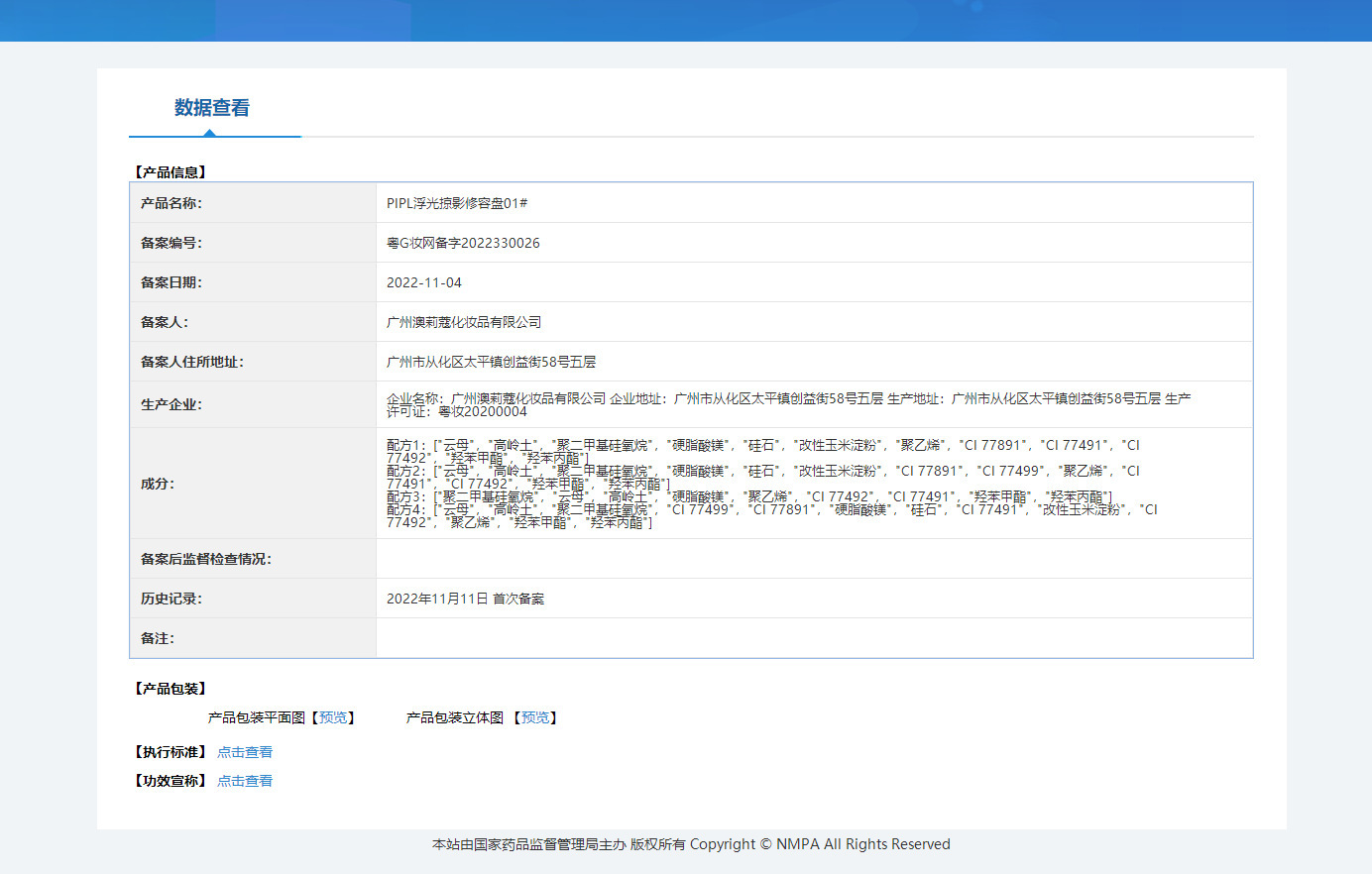
Task: Open 点击查看 link for 功效宣称
Action: tap(245, 781)
